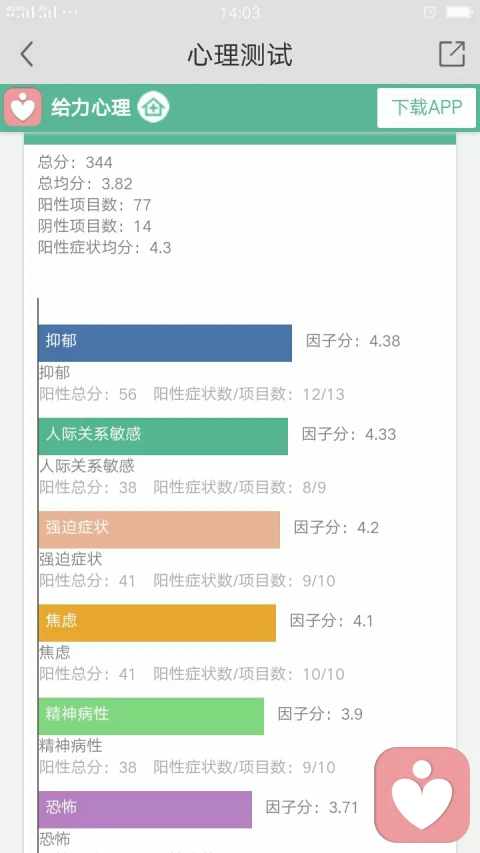This screenshot has width=480, height=853.
Task: Tap the 因子分：4.38 label
Action: click(353, 341)
